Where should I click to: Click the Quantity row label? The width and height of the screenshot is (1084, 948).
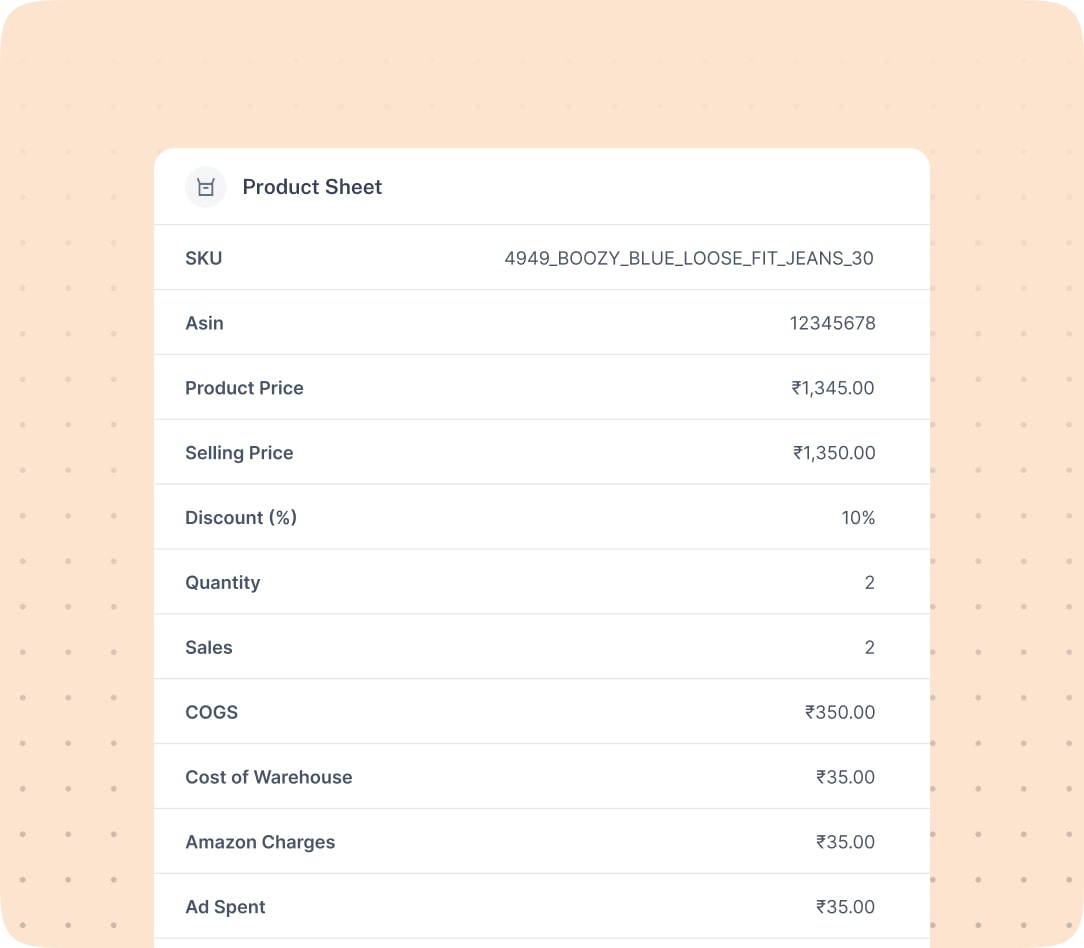tap(222, 583)
